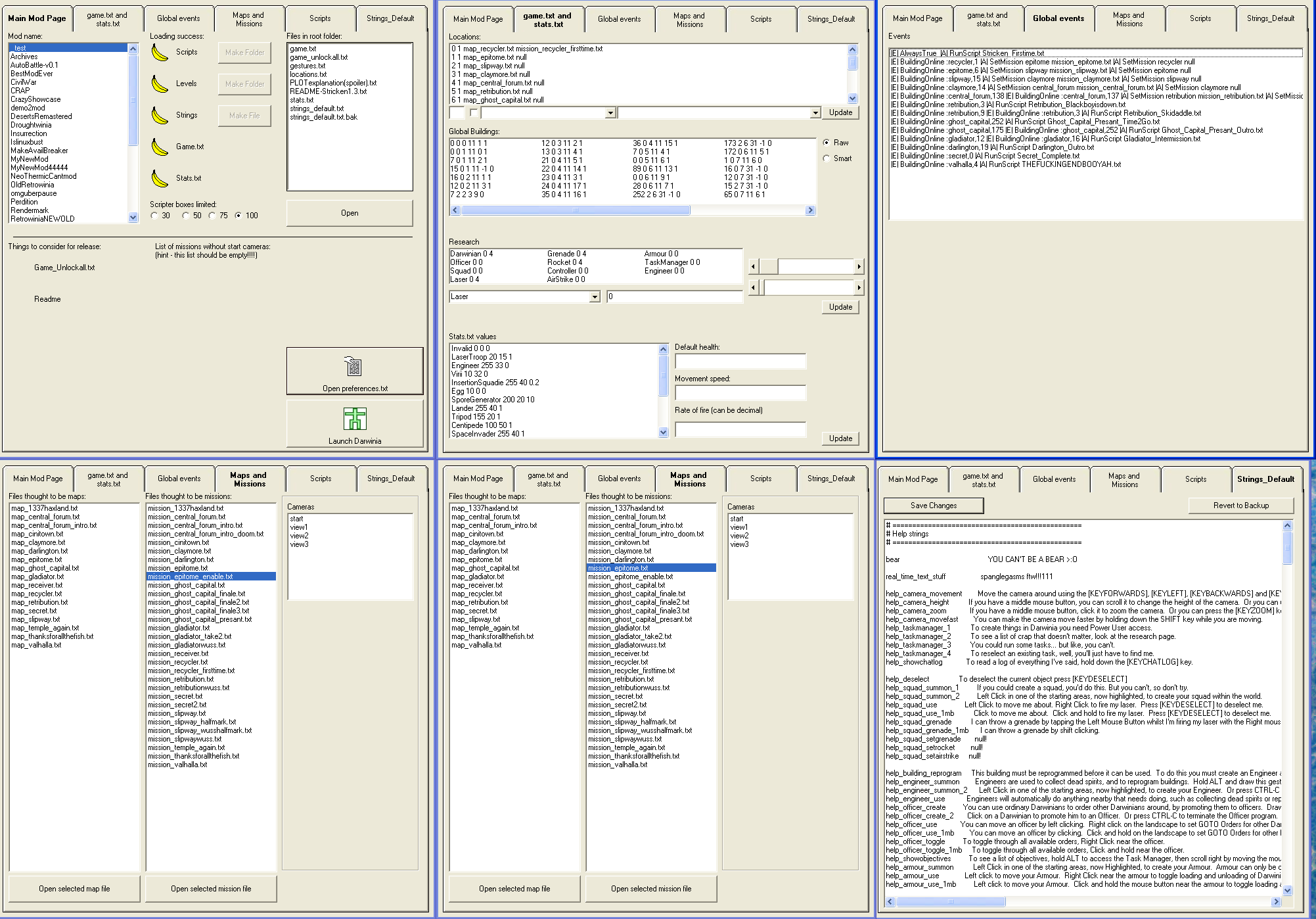1316x919 pixels.
Task: Select the Smart global buildings radio option
Action: 827,158
